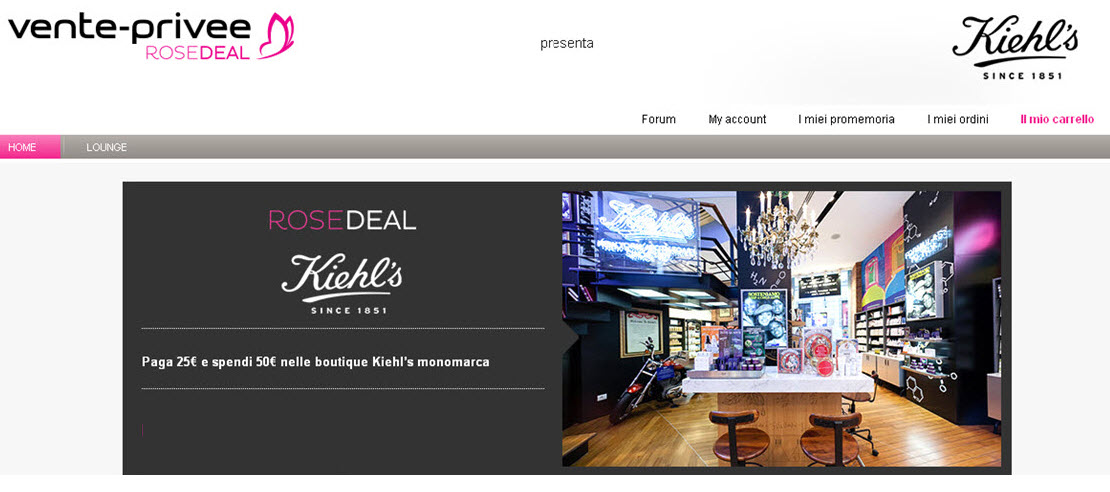Click the Kiehl's logo in the header

[1015, 47]
